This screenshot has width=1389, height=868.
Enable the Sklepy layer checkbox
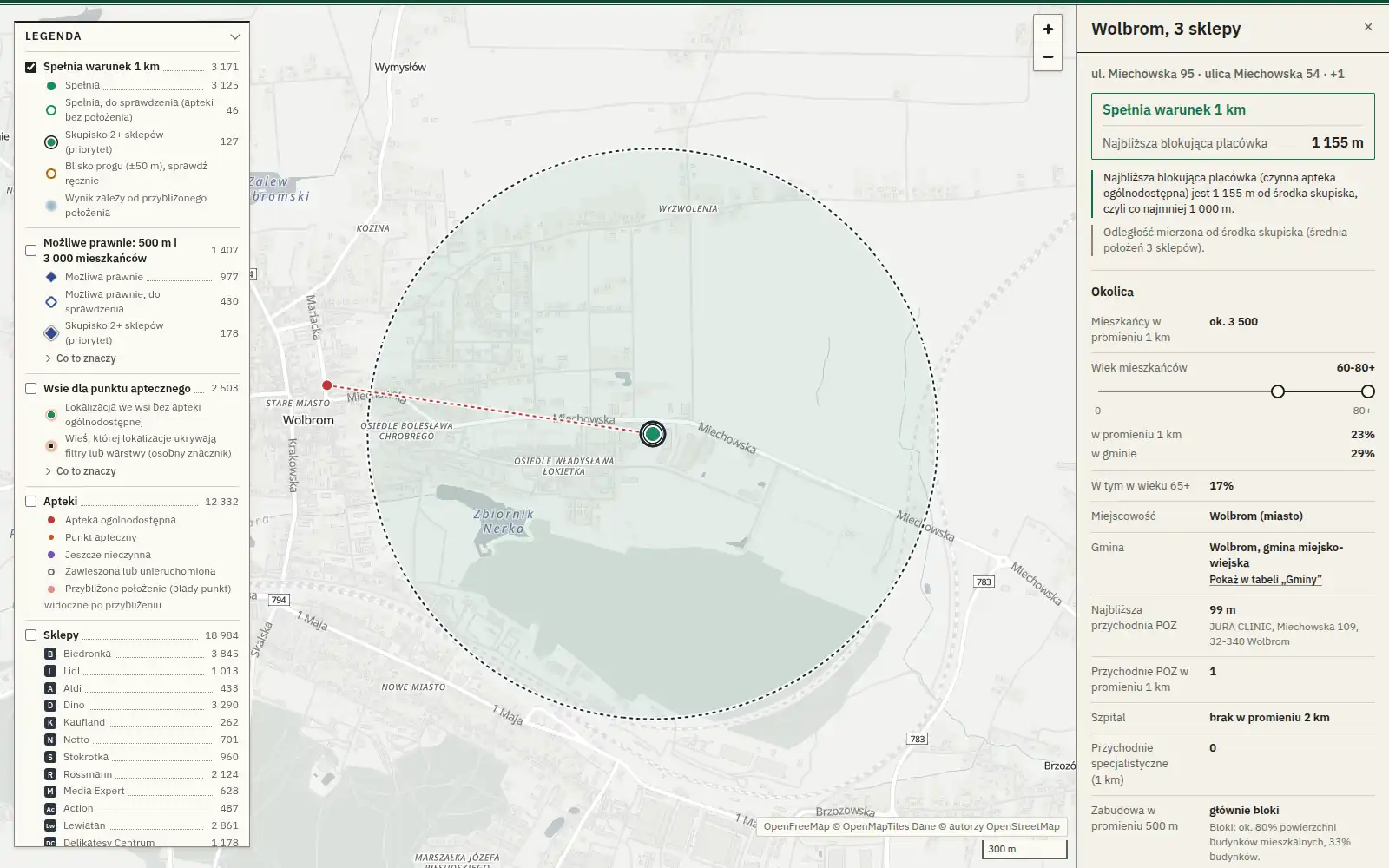[x=31, y=635]
